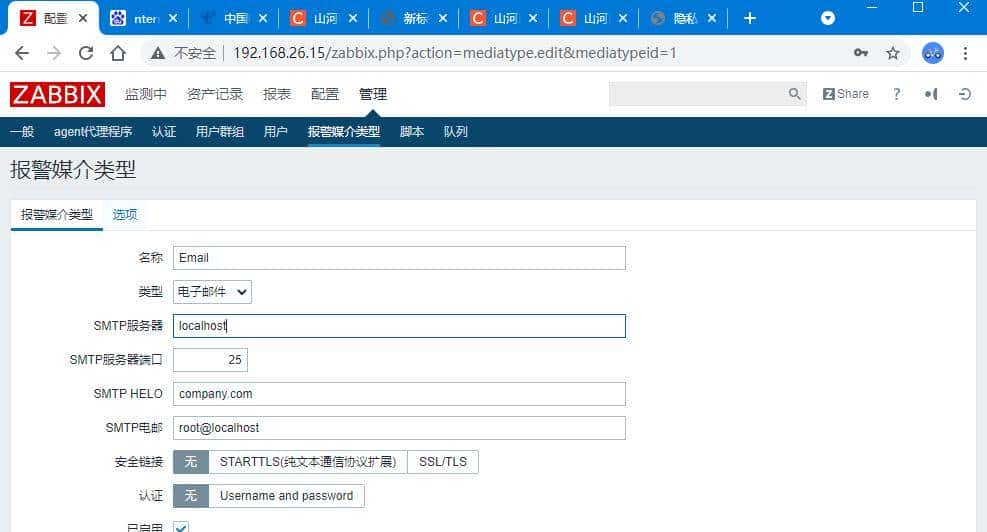Select STARTTLS security option

tap(308, 462)
